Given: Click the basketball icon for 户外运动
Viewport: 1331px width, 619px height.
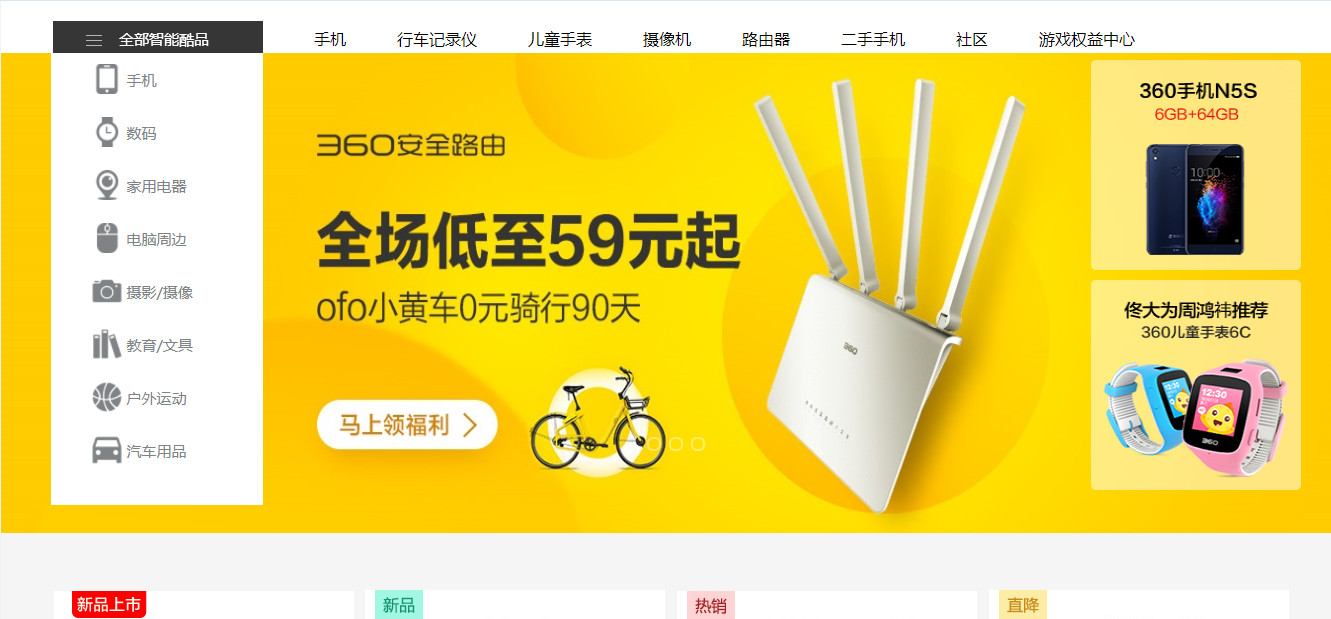Looking at the screenshot, I should click(107, 397).
